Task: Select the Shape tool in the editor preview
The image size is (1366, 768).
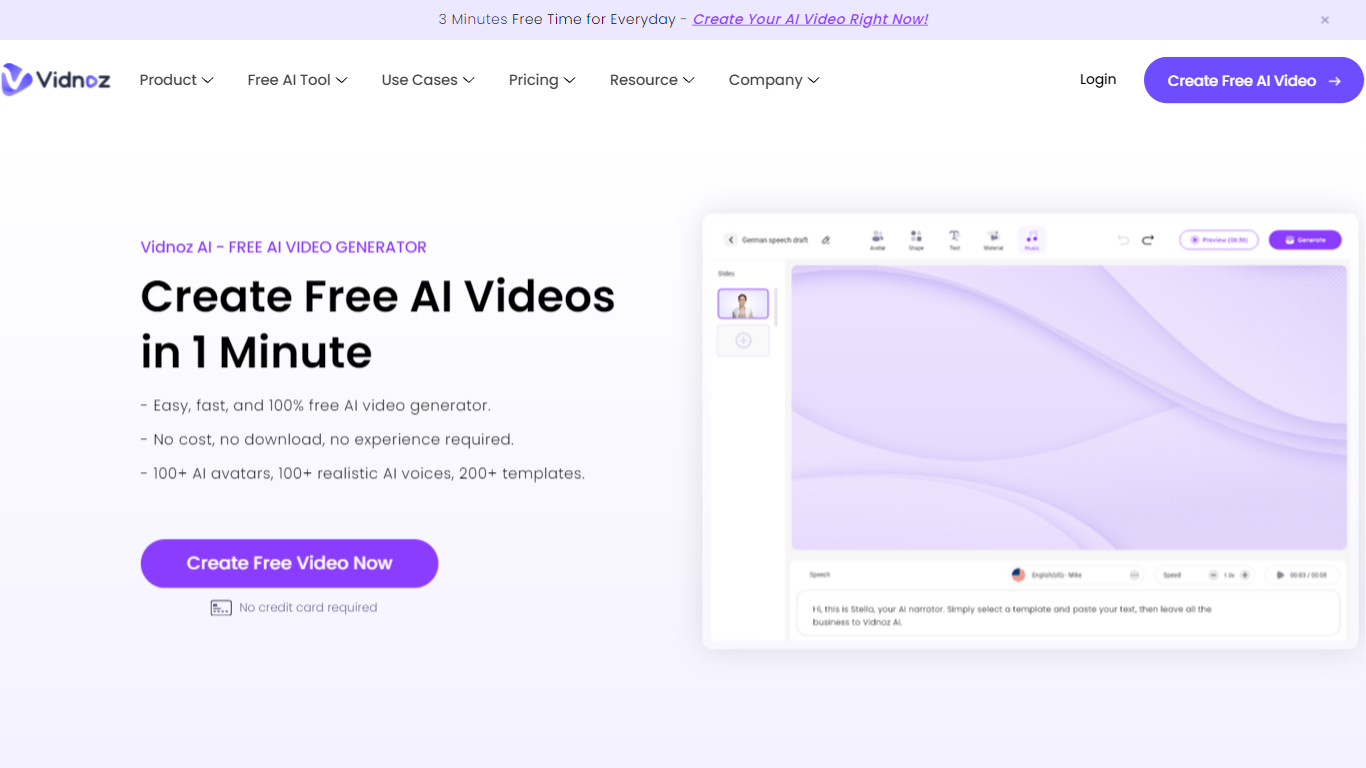Action: (x=916, y=240)
